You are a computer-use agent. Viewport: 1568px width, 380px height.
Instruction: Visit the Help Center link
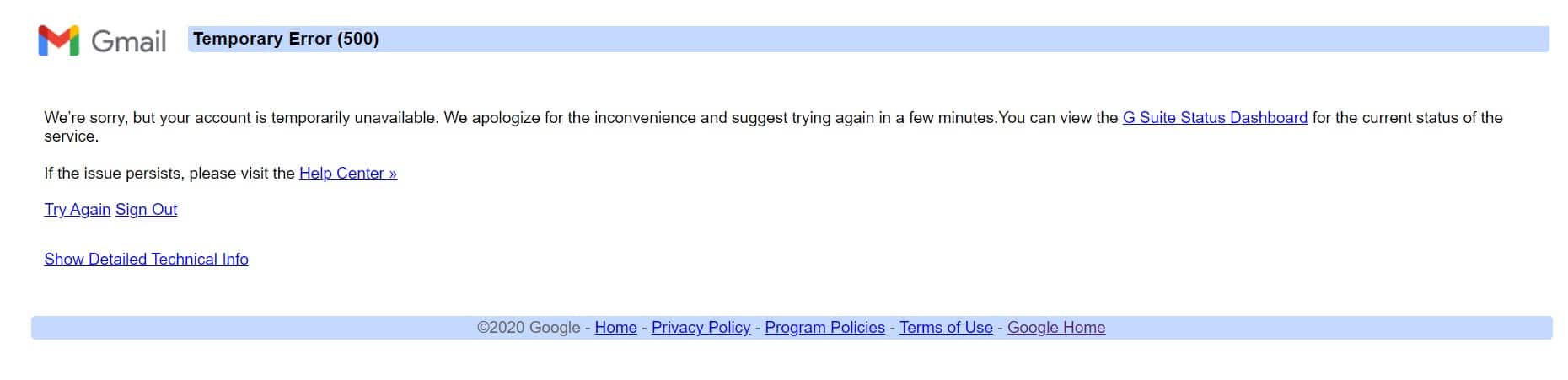(348, 174)
